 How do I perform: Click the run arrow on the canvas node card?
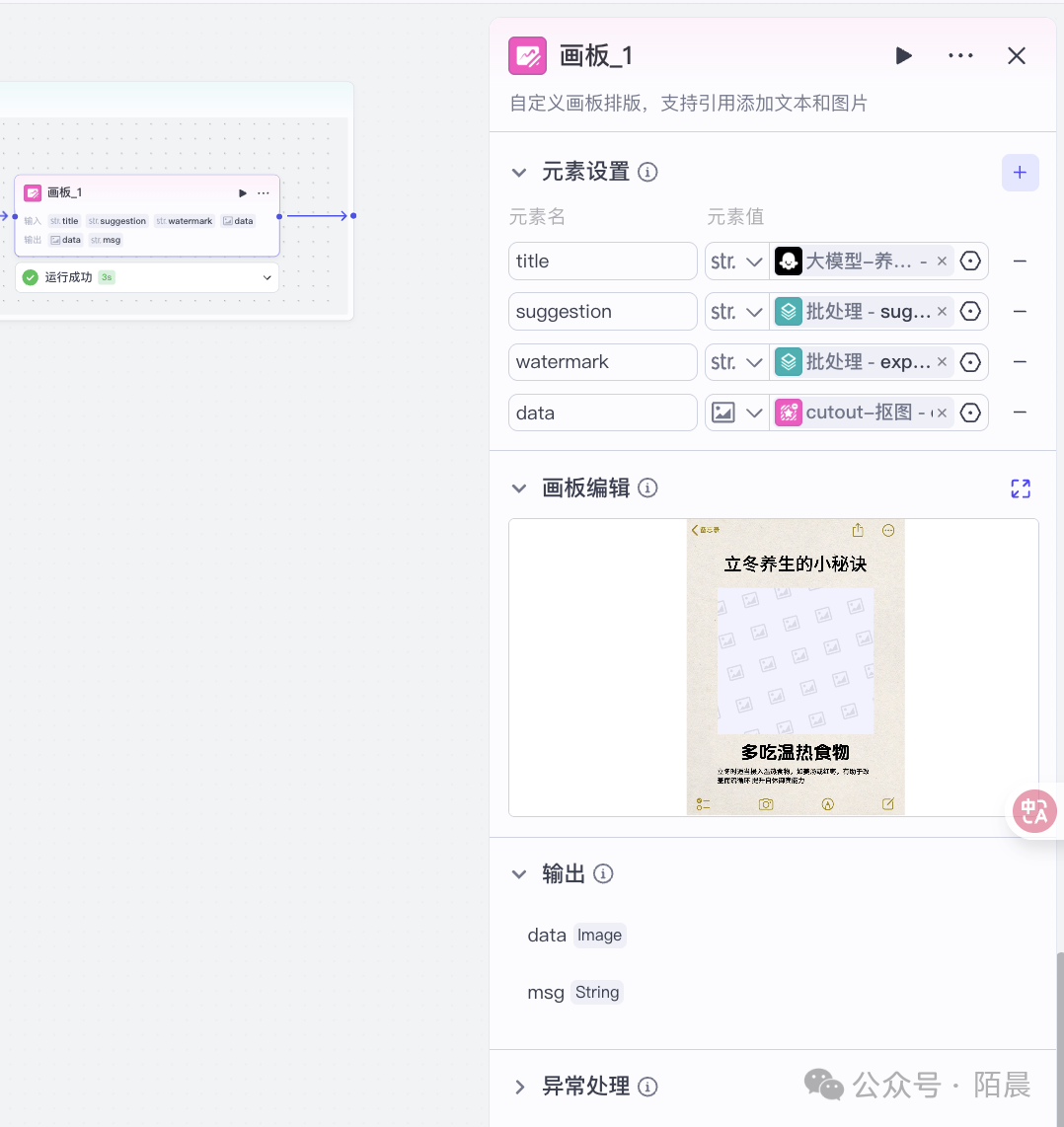(x=243, y=193)
